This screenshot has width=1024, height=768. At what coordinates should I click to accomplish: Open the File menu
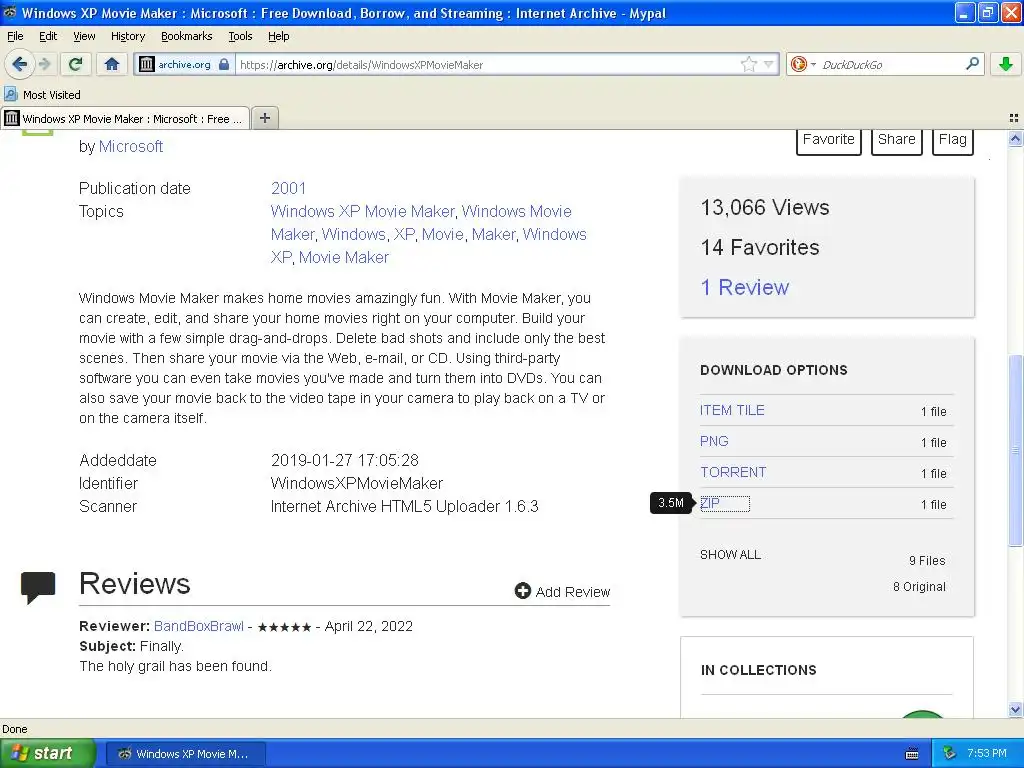(x=15, y=36)
